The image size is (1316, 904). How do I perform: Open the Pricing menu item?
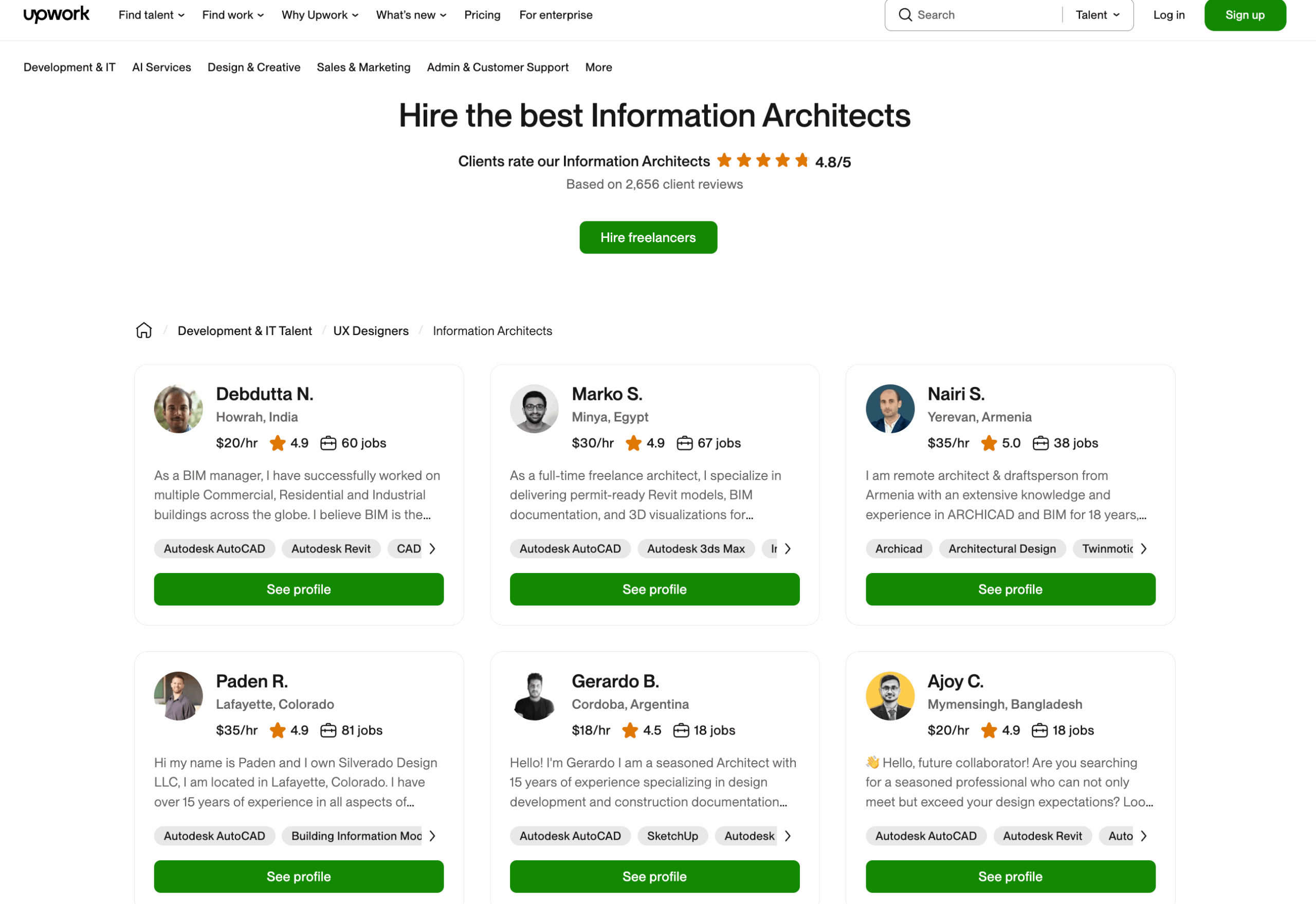click(x=482, y=15)
